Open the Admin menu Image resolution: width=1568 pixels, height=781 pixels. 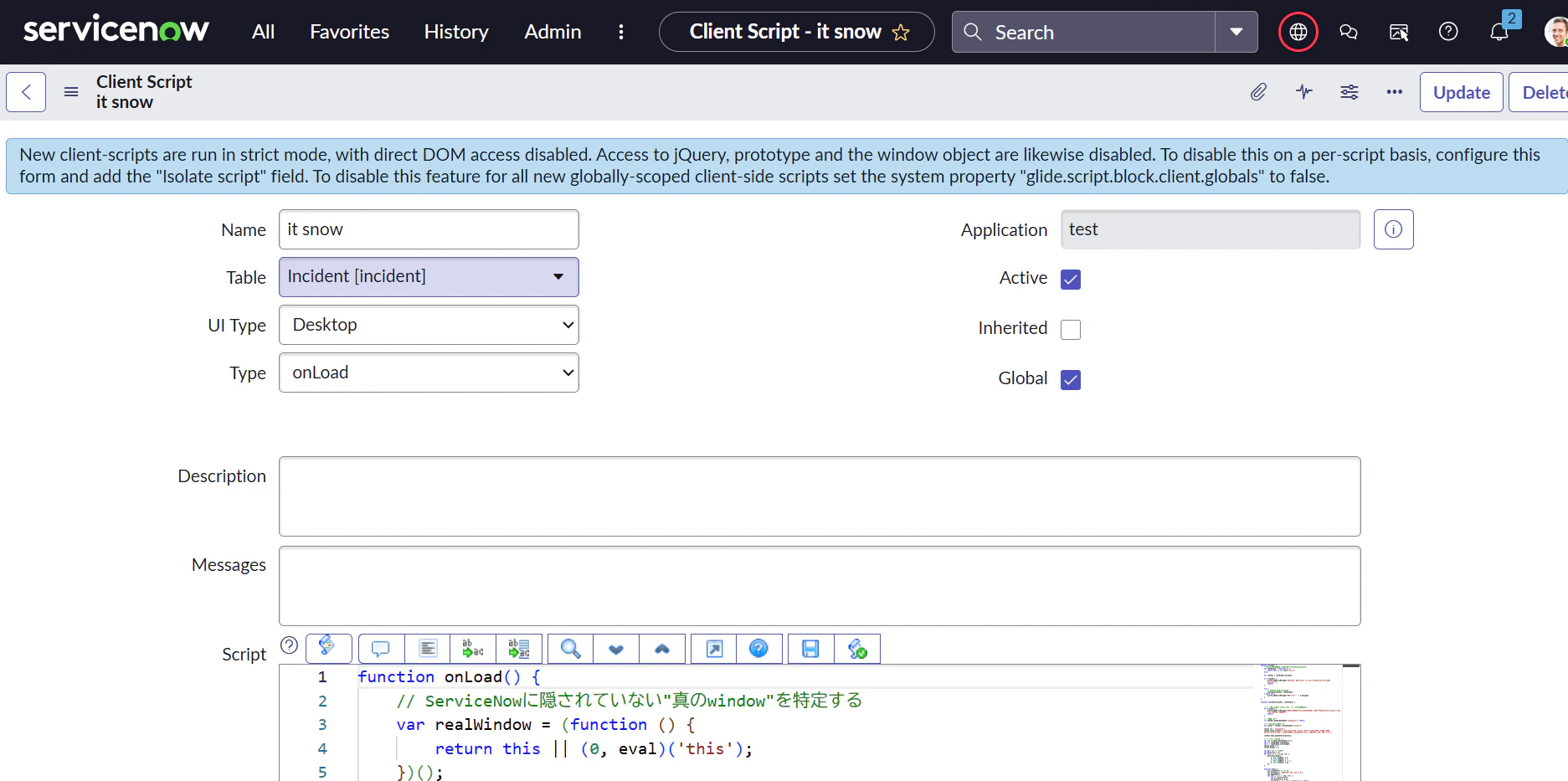pyautogui.click(x=553, y=32)
